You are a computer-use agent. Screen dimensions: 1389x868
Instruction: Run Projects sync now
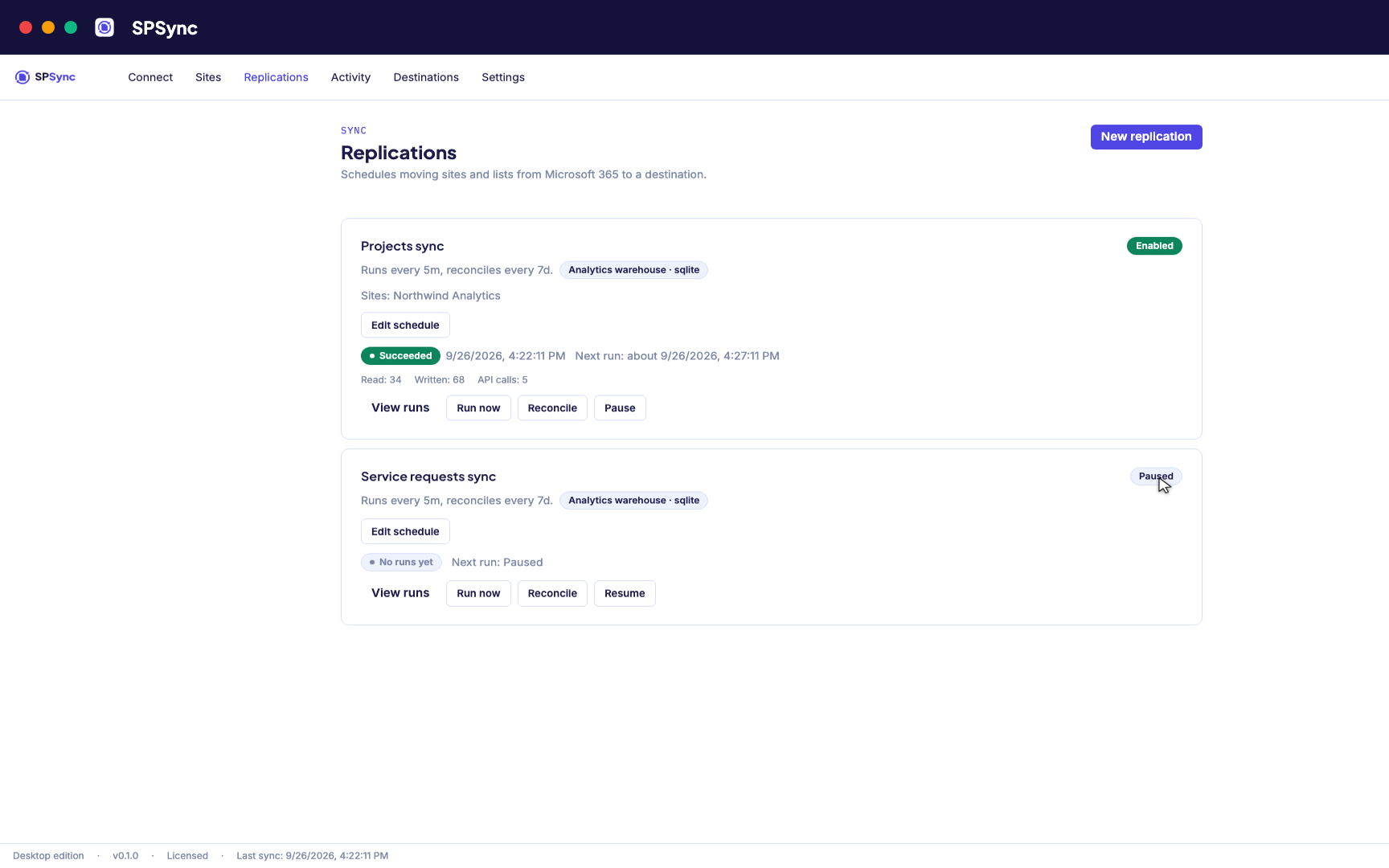click(x=478, y=407)
